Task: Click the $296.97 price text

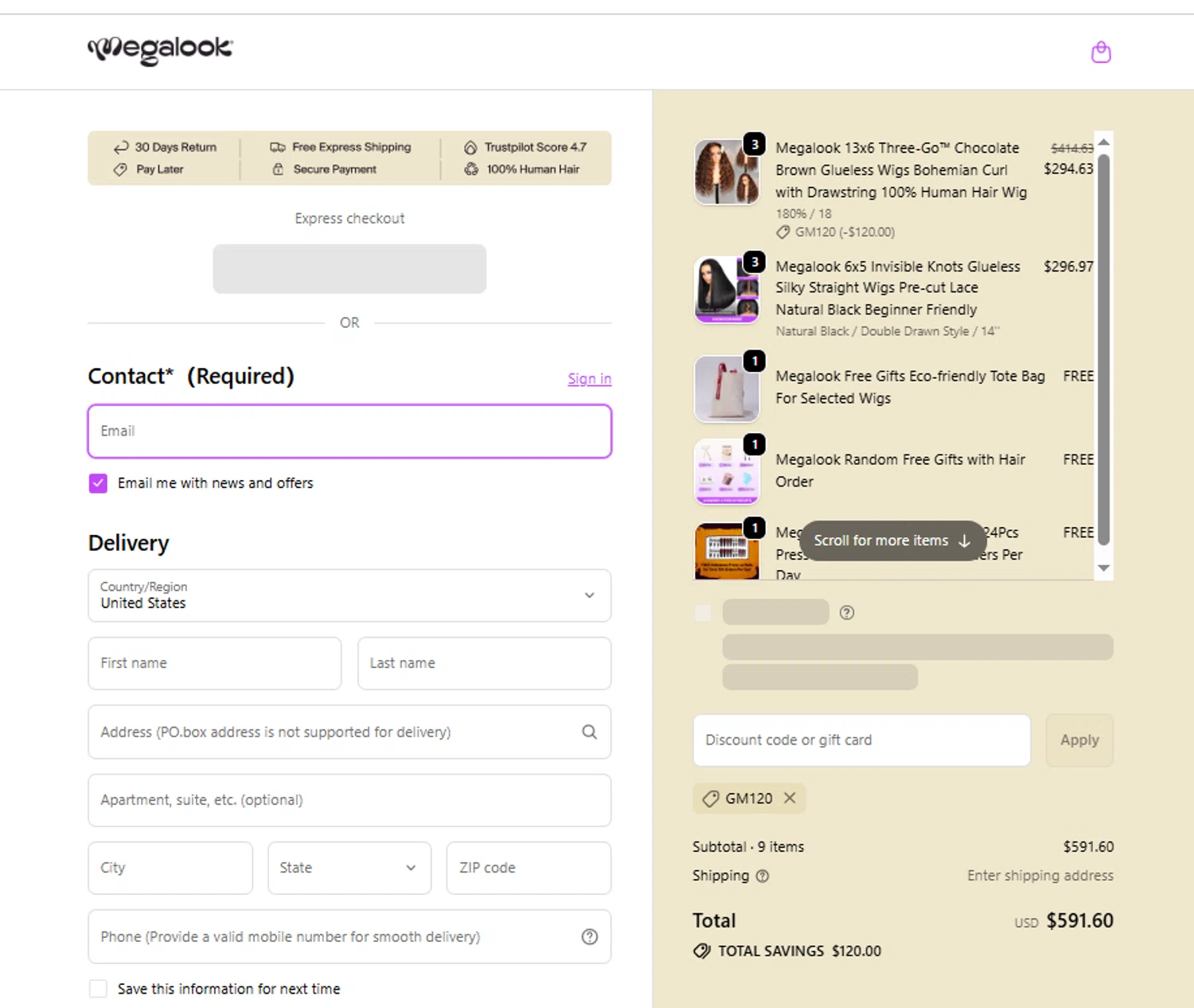Action: coord(1068,267)
